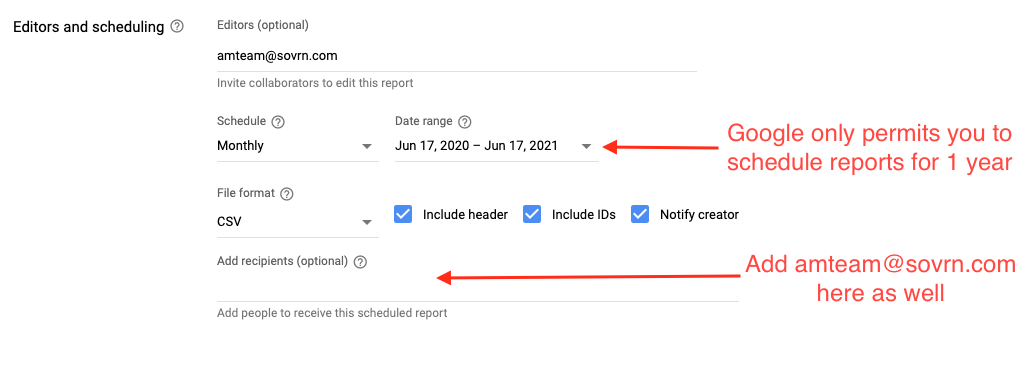
Task: Click 'Add people to receive this scheduled report'
Action: point(332,313)
